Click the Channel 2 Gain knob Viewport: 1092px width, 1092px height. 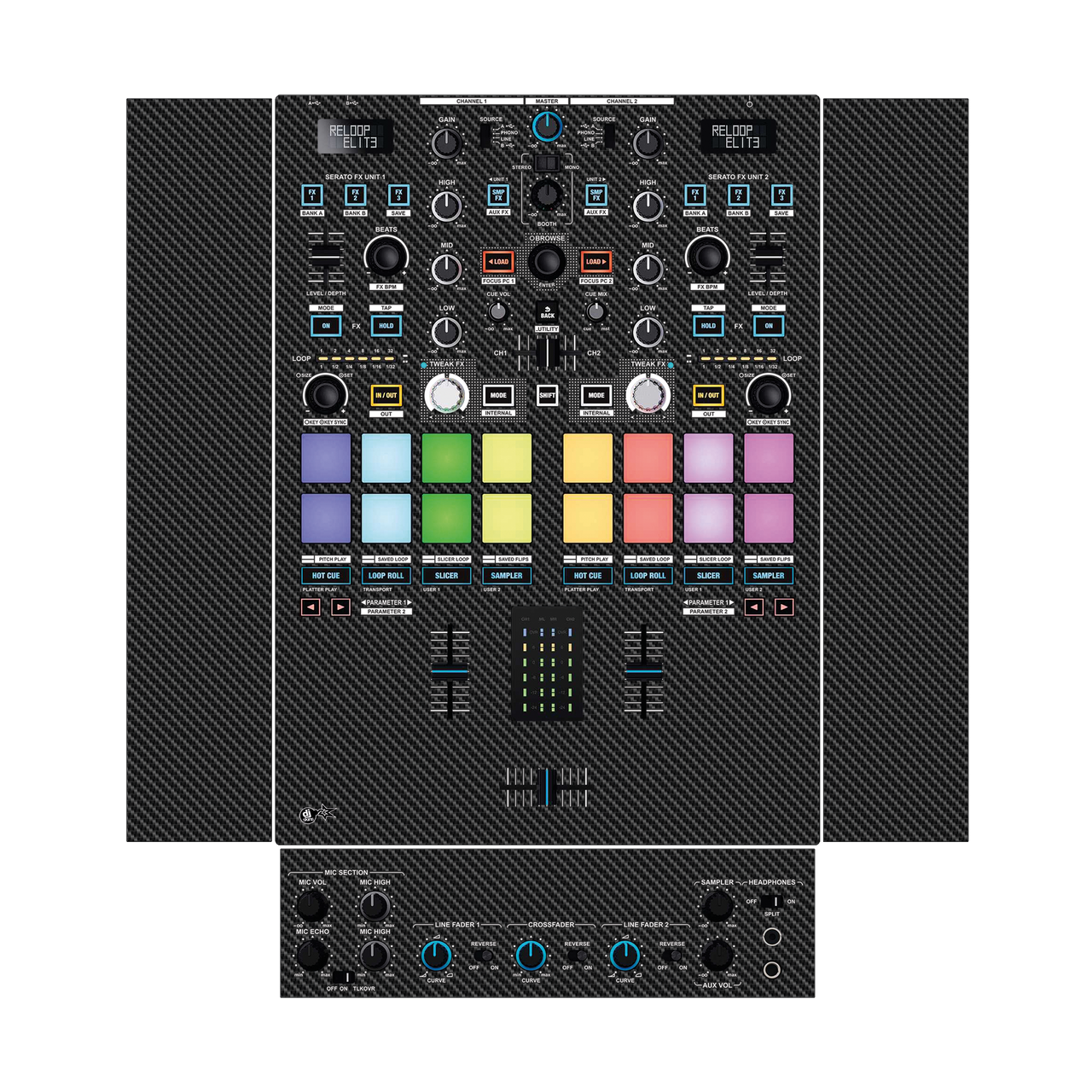648,143
